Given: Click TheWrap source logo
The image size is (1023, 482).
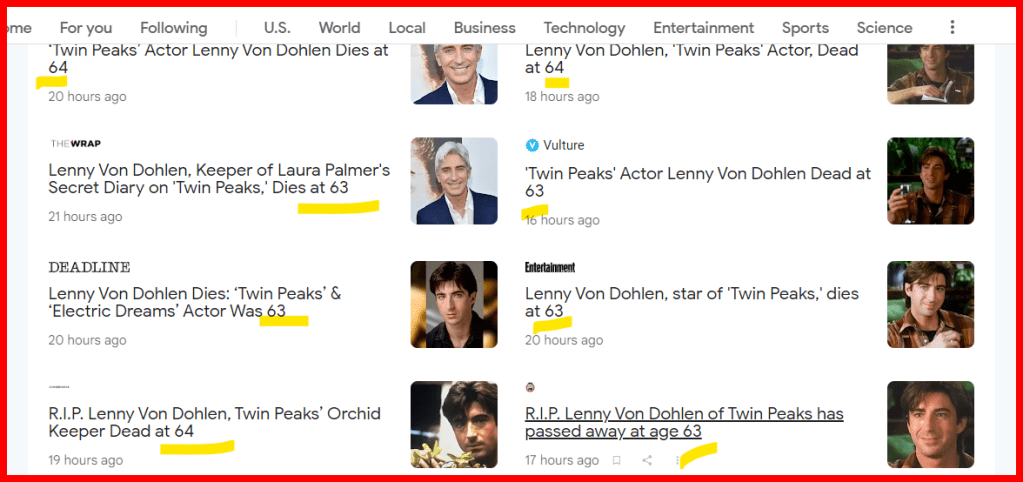Looking at the screenshot, I should point(75,144).
